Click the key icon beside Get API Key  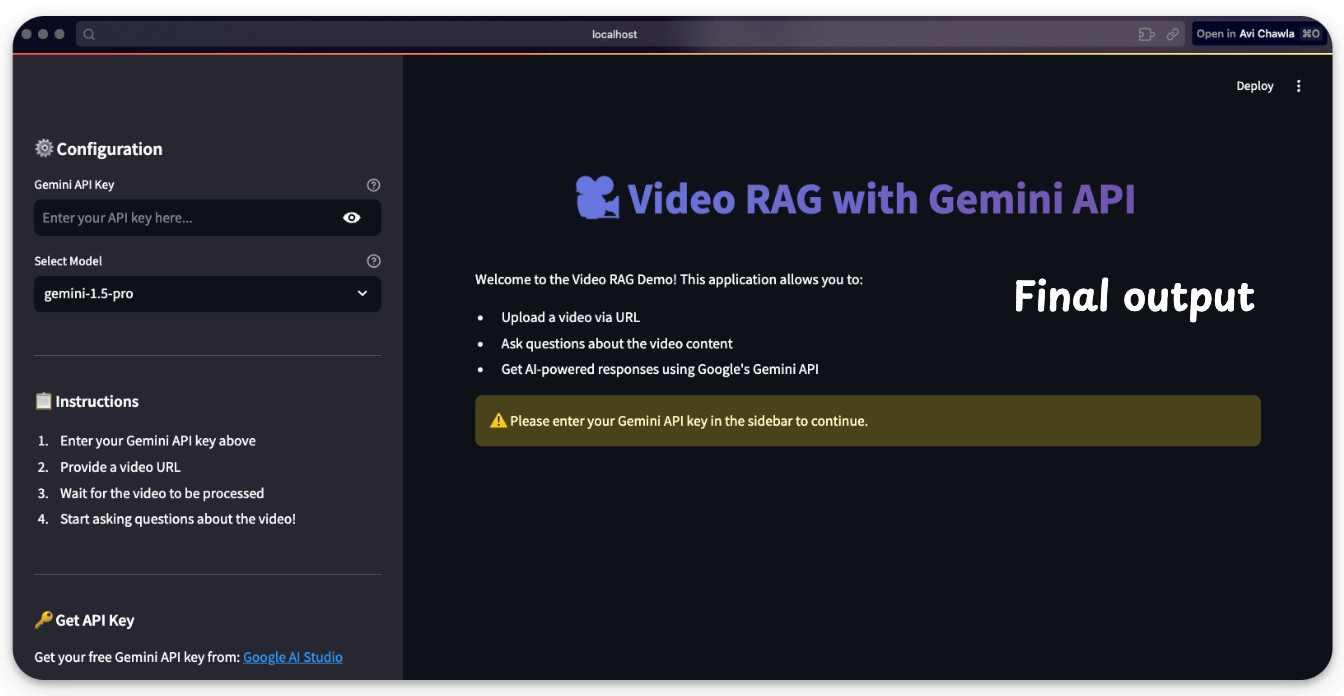click(44, 620)
